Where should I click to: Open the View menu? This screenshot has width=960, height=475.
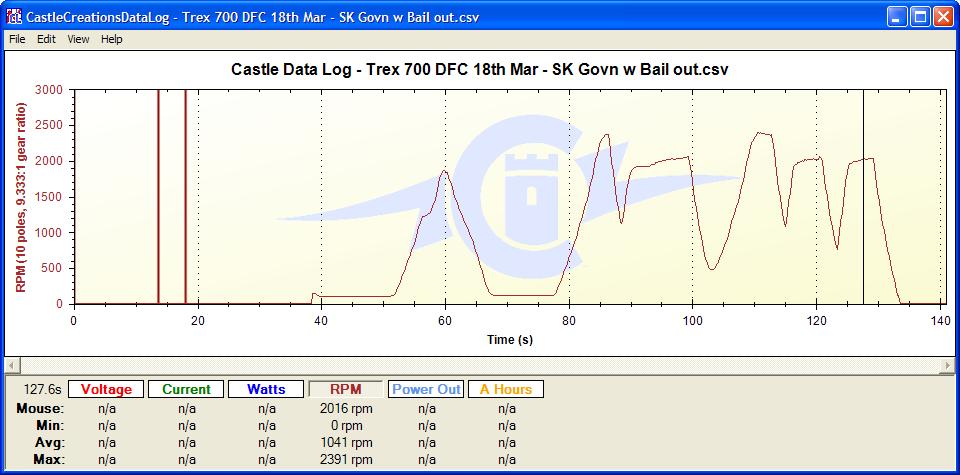[78, 39]
